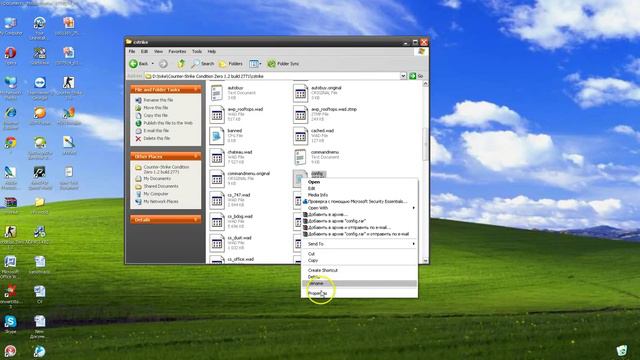
Task: Choose Create Shortcut in context menu
Action: point(360,270)
